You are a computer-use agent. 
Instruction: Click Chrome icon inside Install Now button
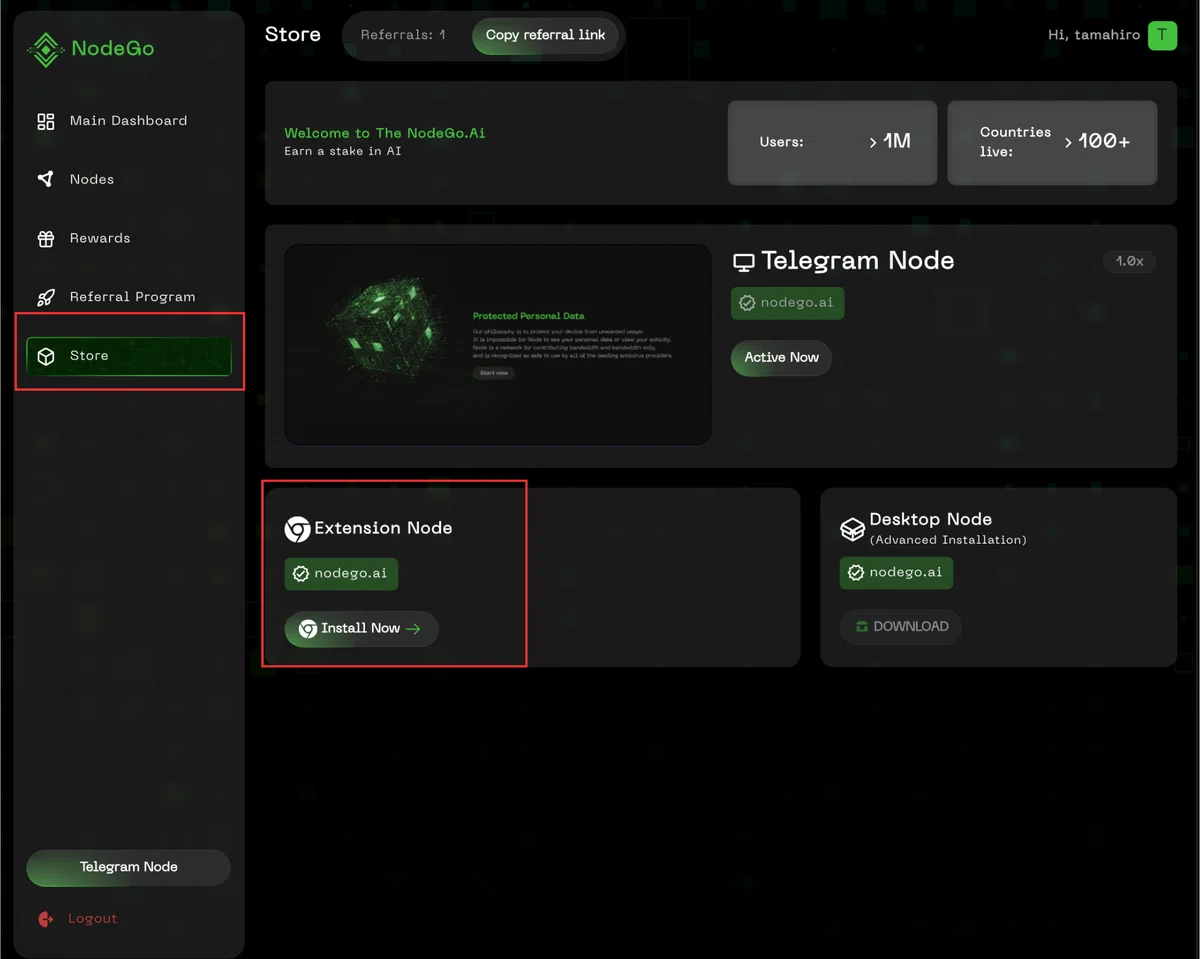point(308,629)
